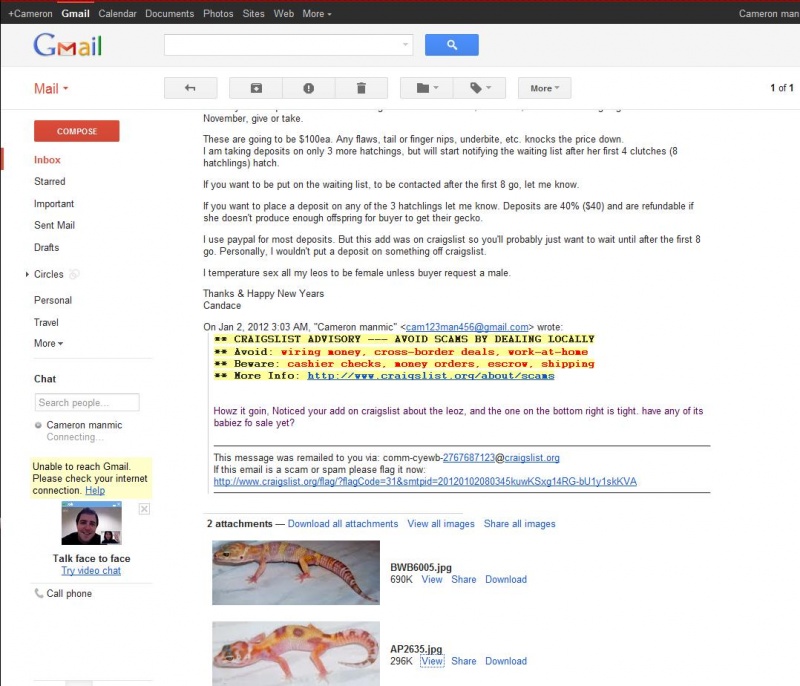Open the Inbox folder
800x686 pixels.
pyautogui.click(x=47, y=160)
